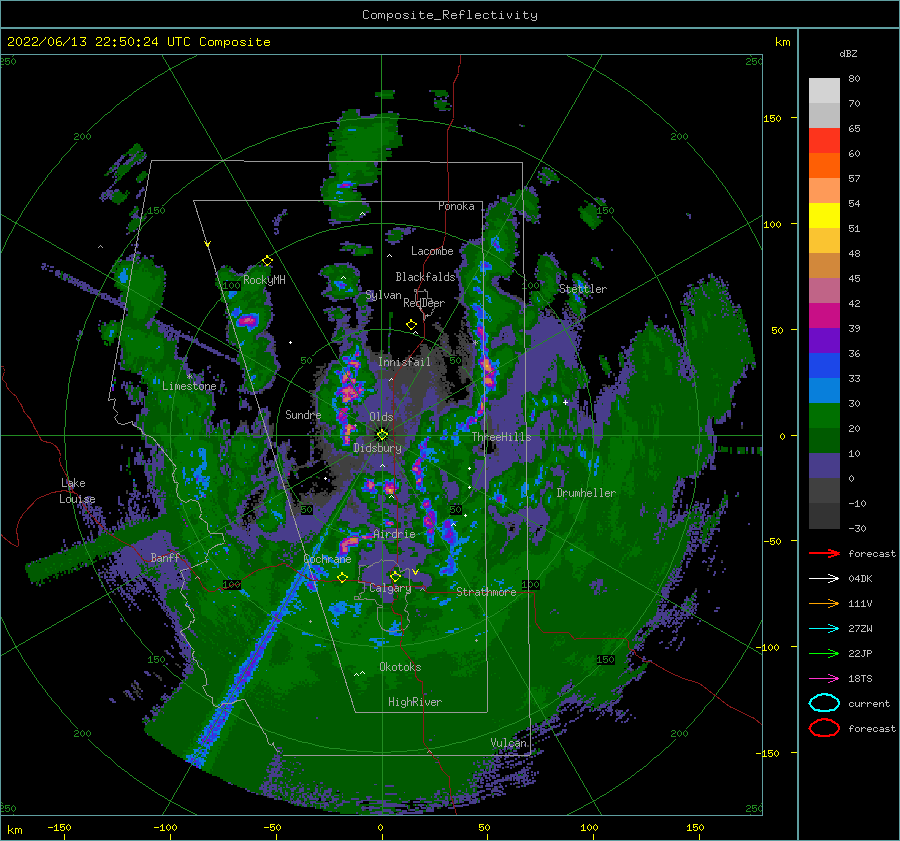Click the yellow diamond marker below Cochrane
Image resolution: width=900 pixels, height=841 pixels.
(x=343, y=578)
